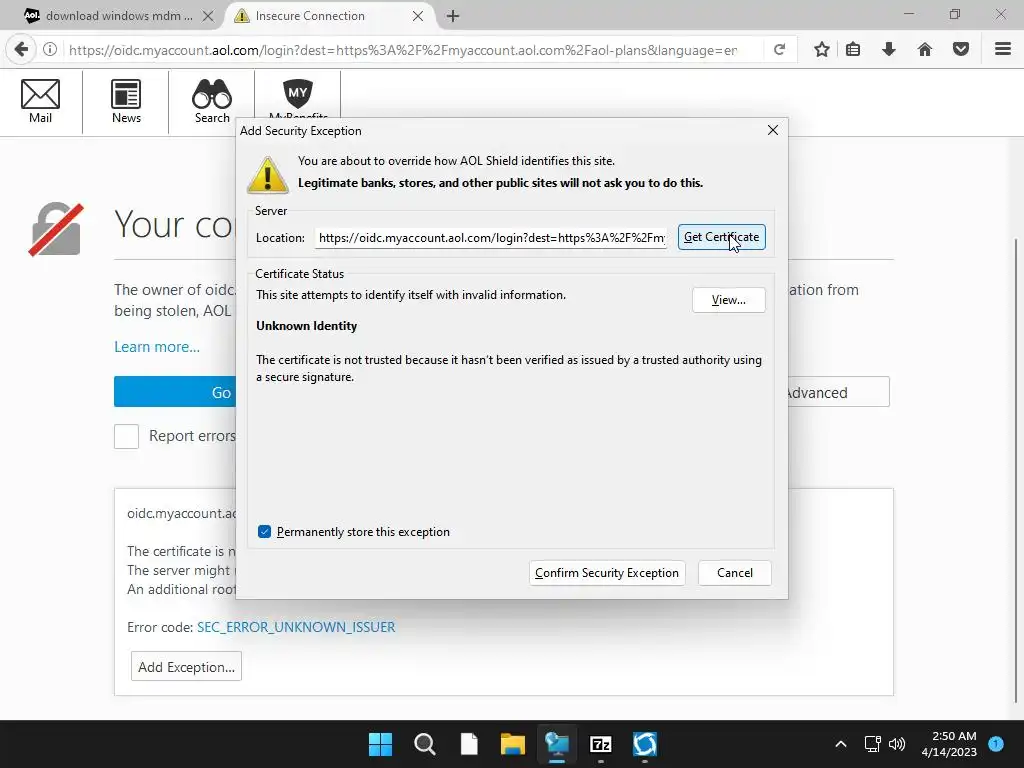This screenshot has width=1024, height=768.
Task: Cancel the security exception dialog
Action: tap(735, 573)
